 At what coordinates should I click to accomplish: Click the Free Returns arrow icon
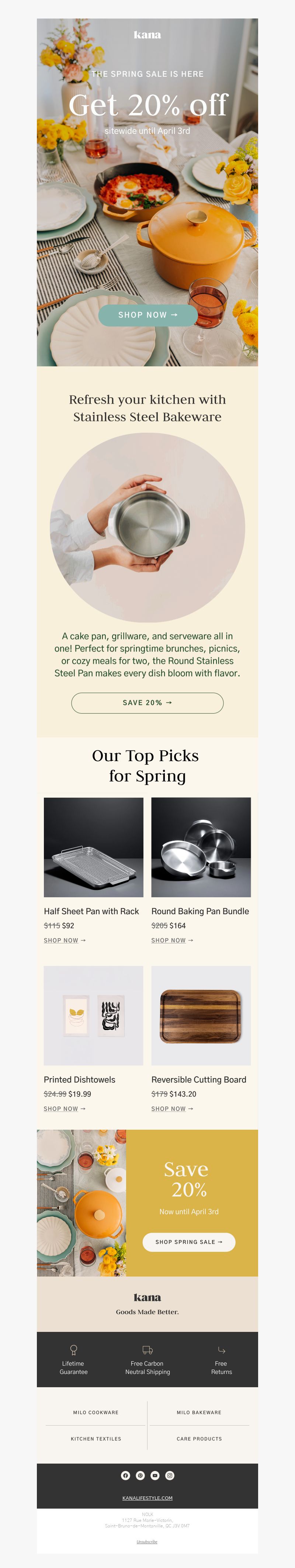tap(221, 1350)
